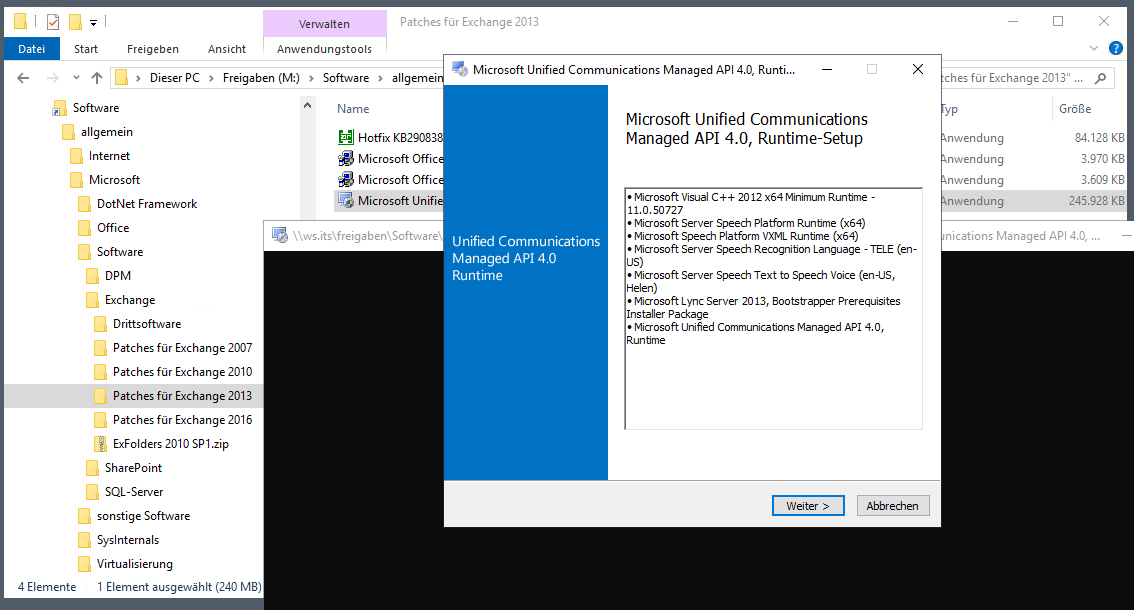The height and width of the screenshot is (610, 1134).
Task: Select the Office folder in the tree
Action: tap(113, 228)
